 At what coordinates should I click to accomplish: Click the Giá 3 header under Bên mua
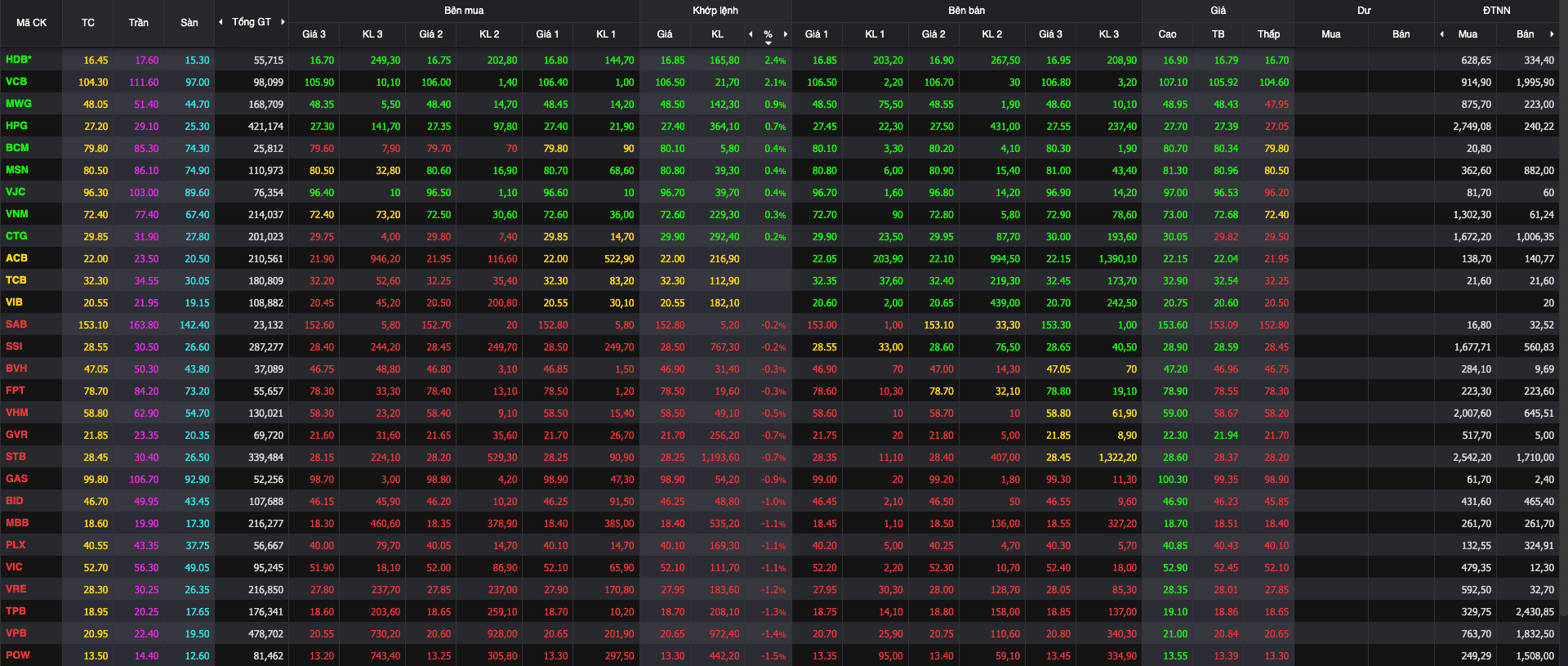pos(314,34)
